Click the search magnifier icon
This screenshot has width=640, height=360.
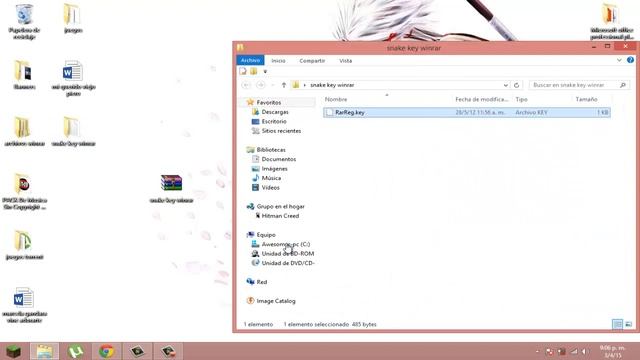tap(622, 85)
